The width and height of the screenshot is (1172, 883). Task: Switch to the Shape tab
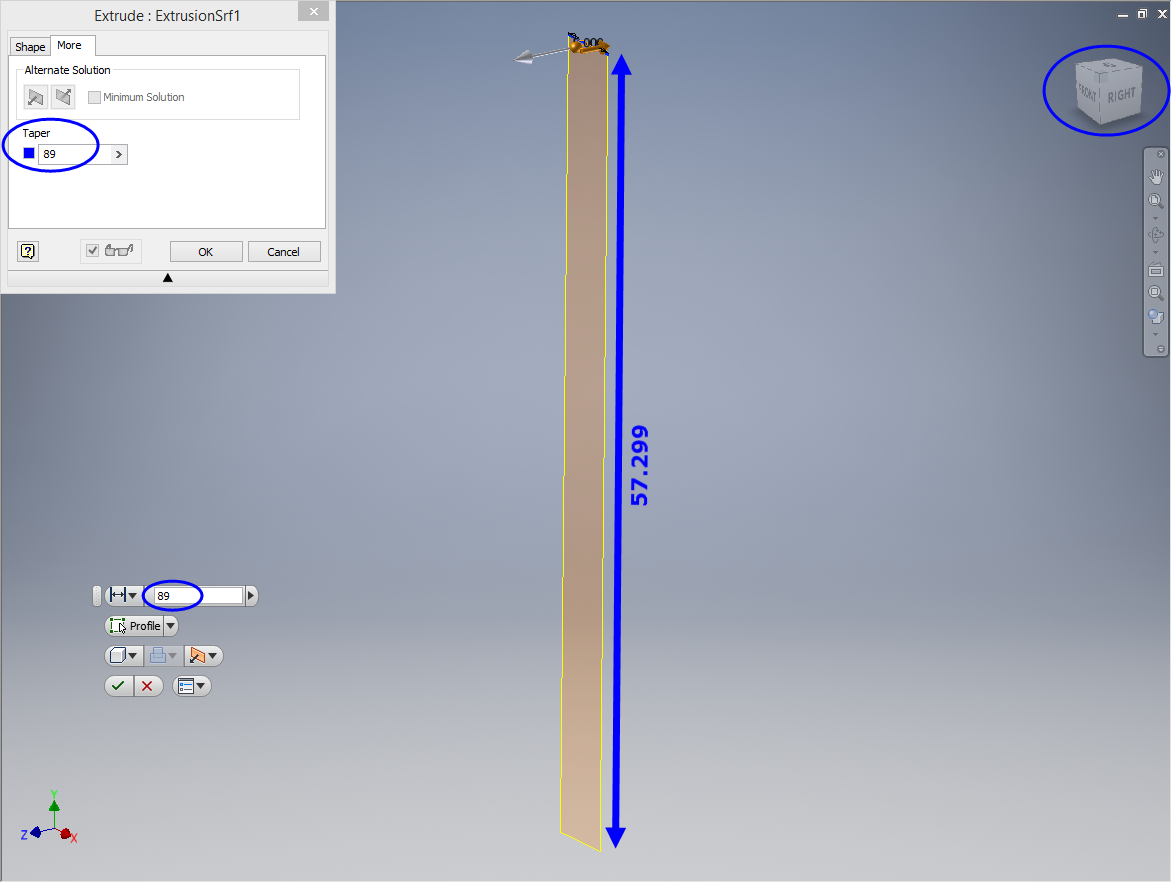[30, 46]
